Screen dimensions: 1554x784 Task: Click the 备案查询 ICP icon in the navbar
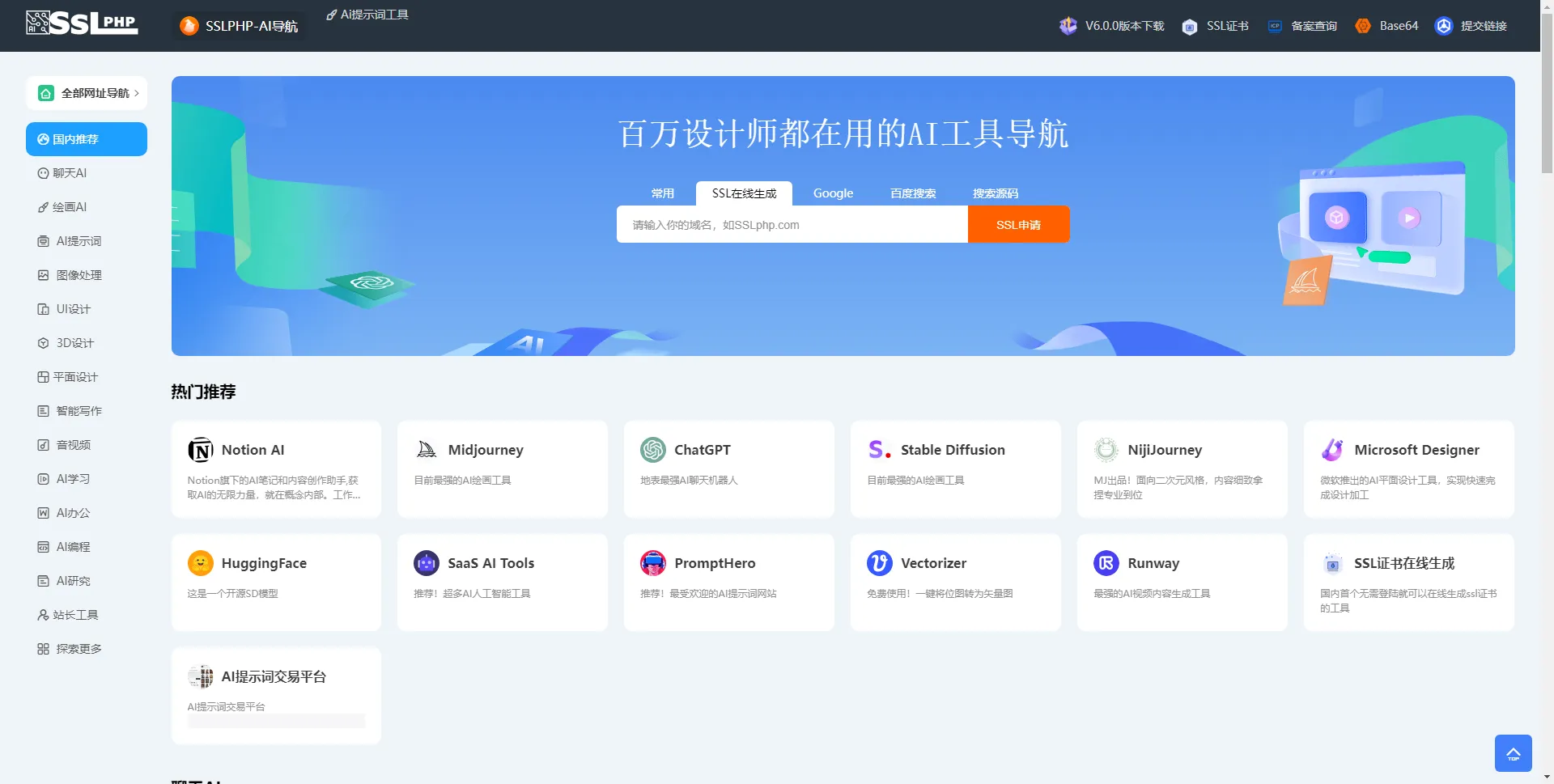coord(1275,26)
